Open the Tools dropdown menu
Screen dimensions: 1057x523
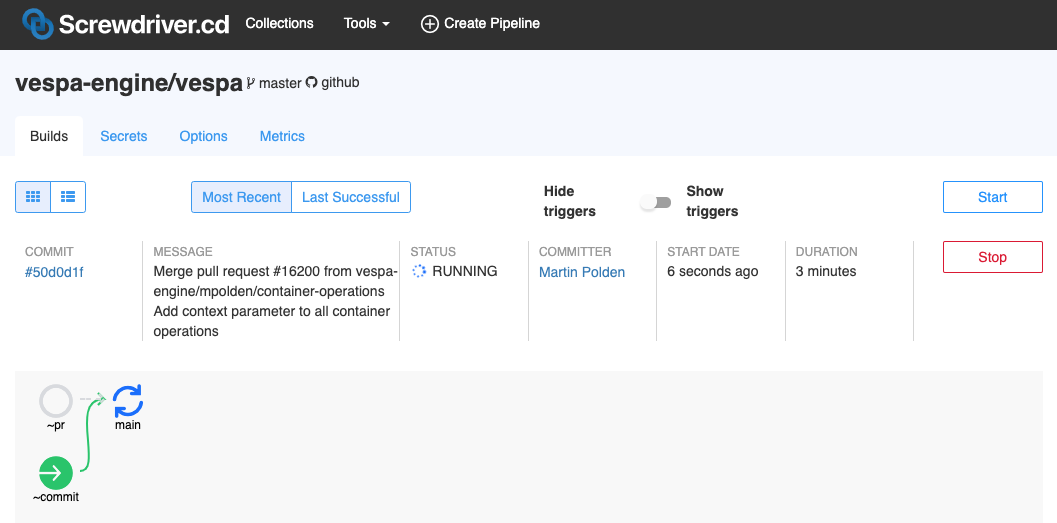click(367, 24)
